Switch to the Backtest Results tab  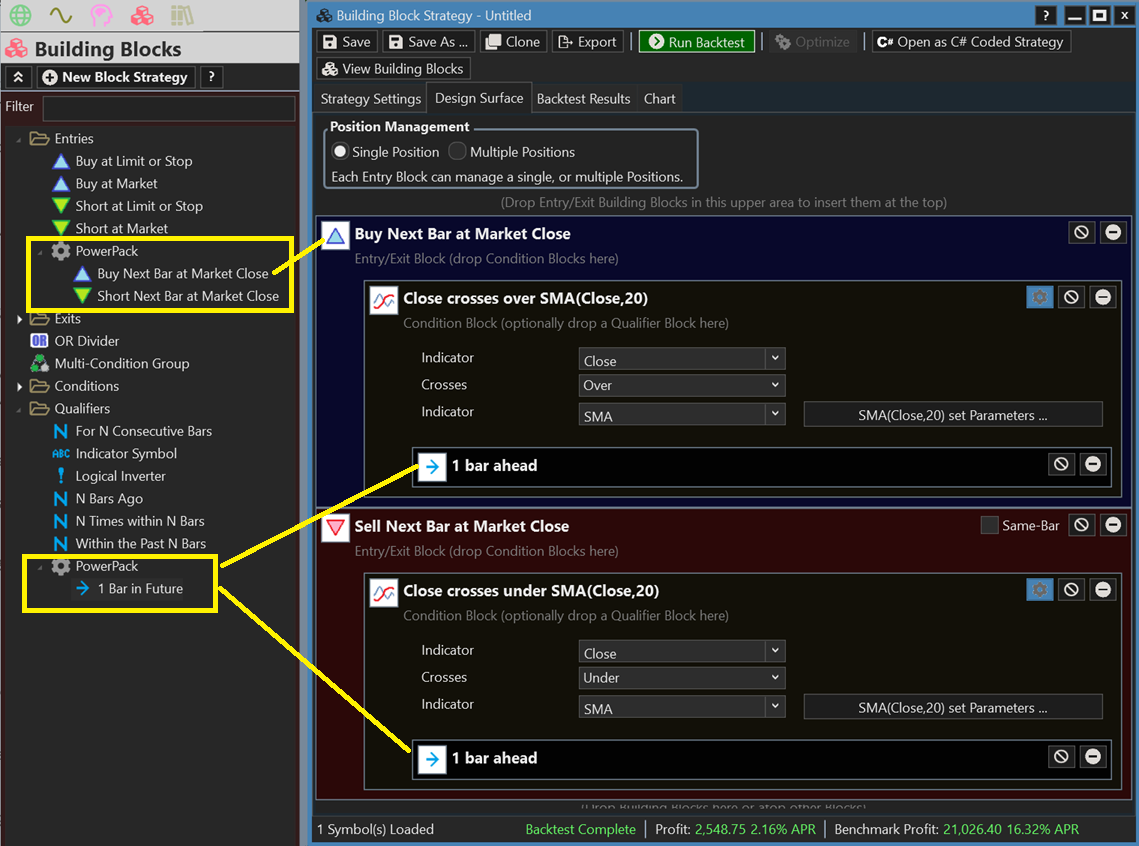(x=583, y=99)
